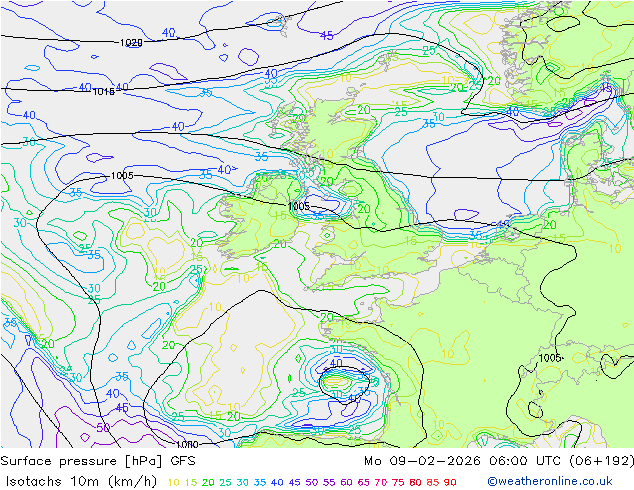This screenshot has width=634, height=490.
Task: Click the 65 value in the isotach legend
Action: pyautogui.click(x=363, y=482)
